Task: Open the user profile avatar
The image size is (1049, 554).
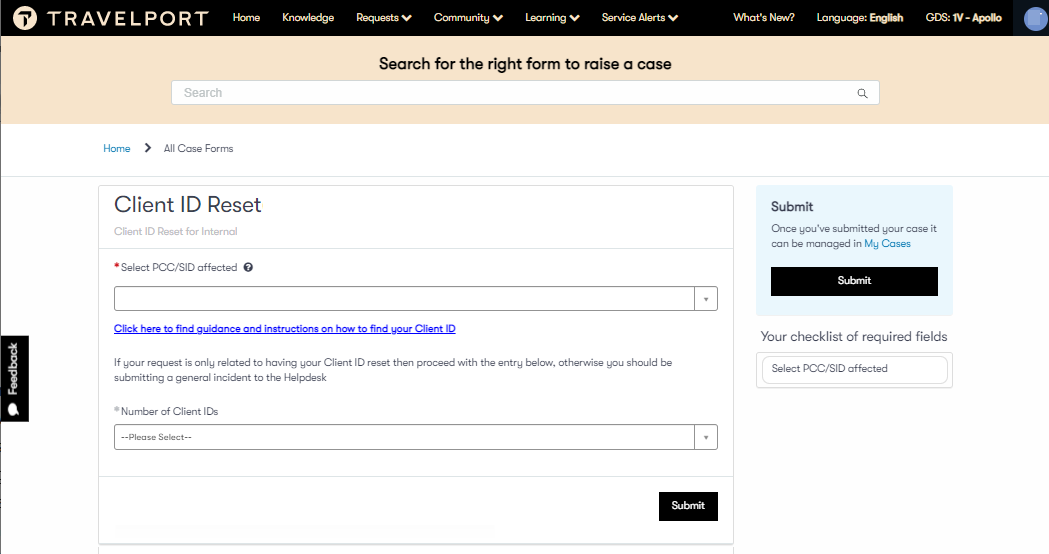Action: tap(1035, 18)
